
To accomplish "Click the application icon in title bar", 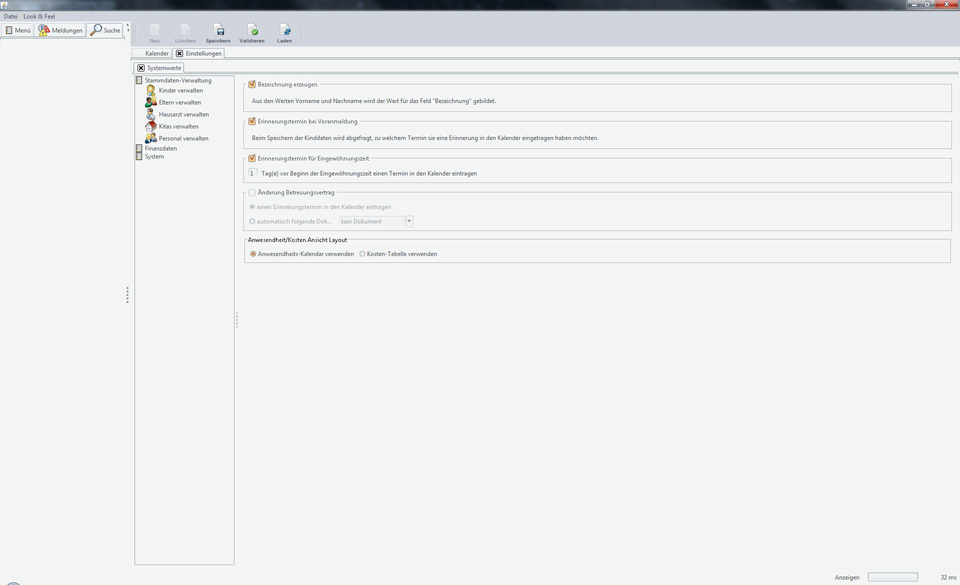I will 4,5.
